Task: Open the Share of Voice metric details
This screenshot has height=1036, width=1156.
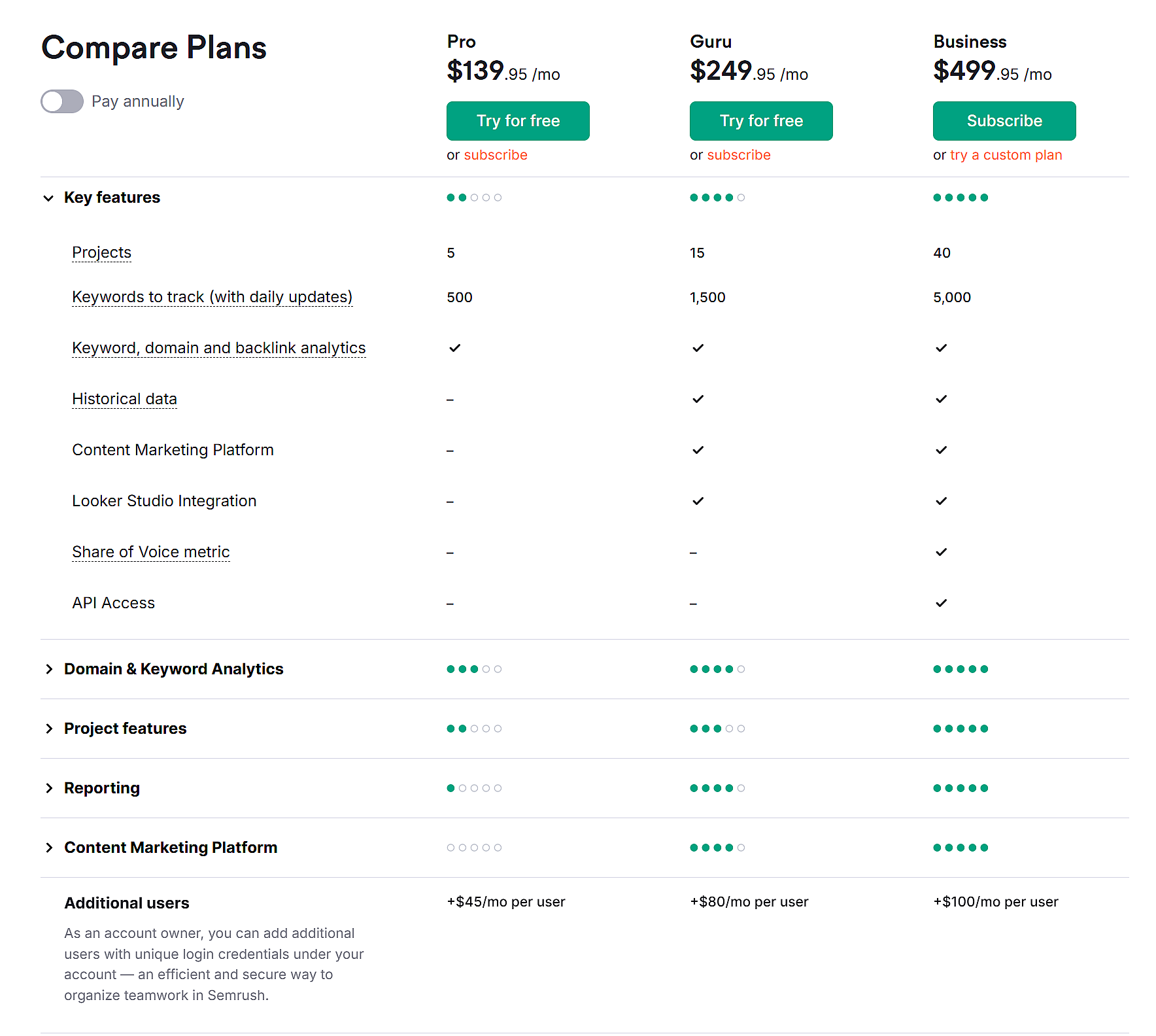Action: (x=150, y=552)
